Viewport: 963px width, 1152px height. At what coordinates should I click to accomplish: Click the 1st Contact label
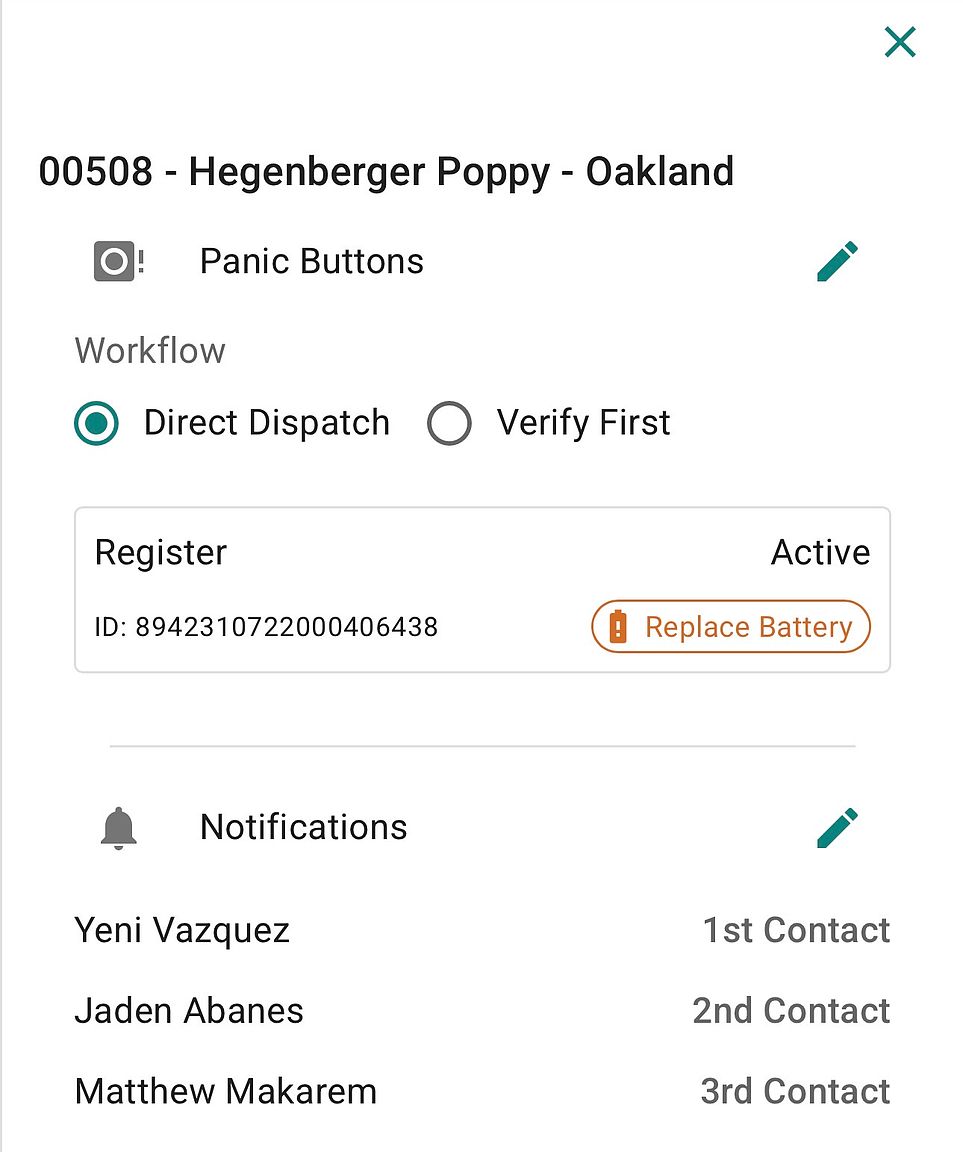click(x=796, y=930)
